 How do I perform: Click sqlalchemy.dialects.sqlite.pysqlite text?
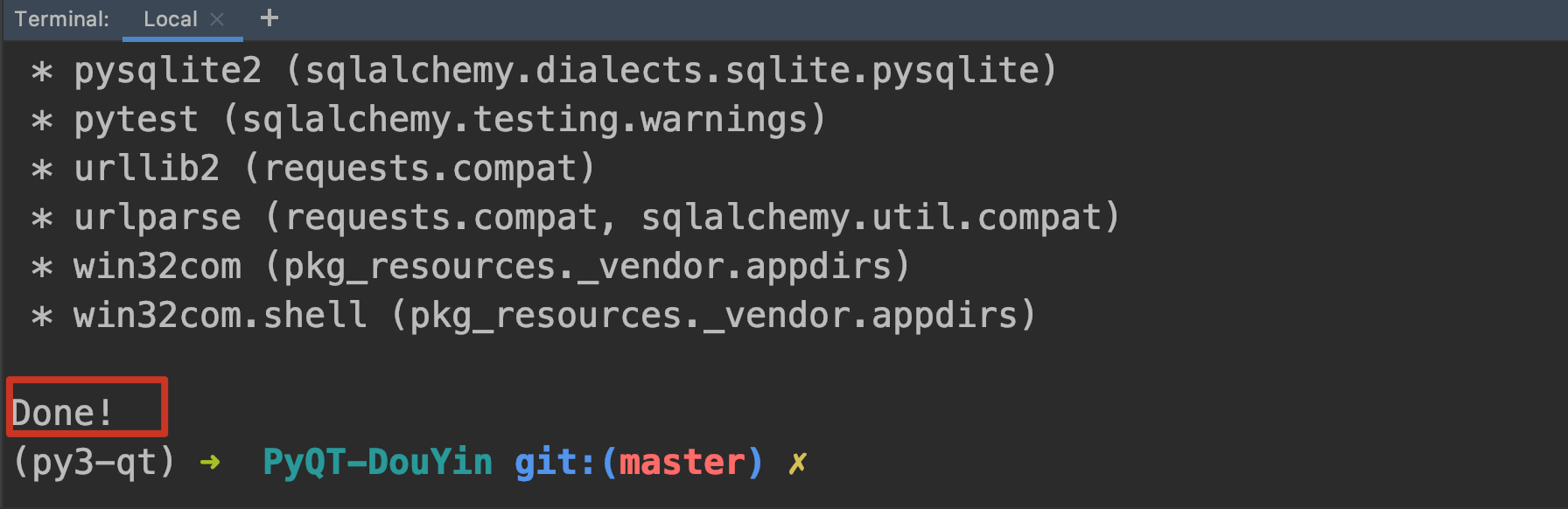(x=671, y=71)
